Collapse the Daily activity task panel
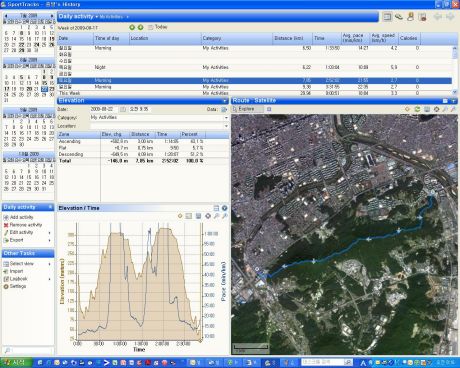Viewport: 460px width, 368px height. point(50,207)
